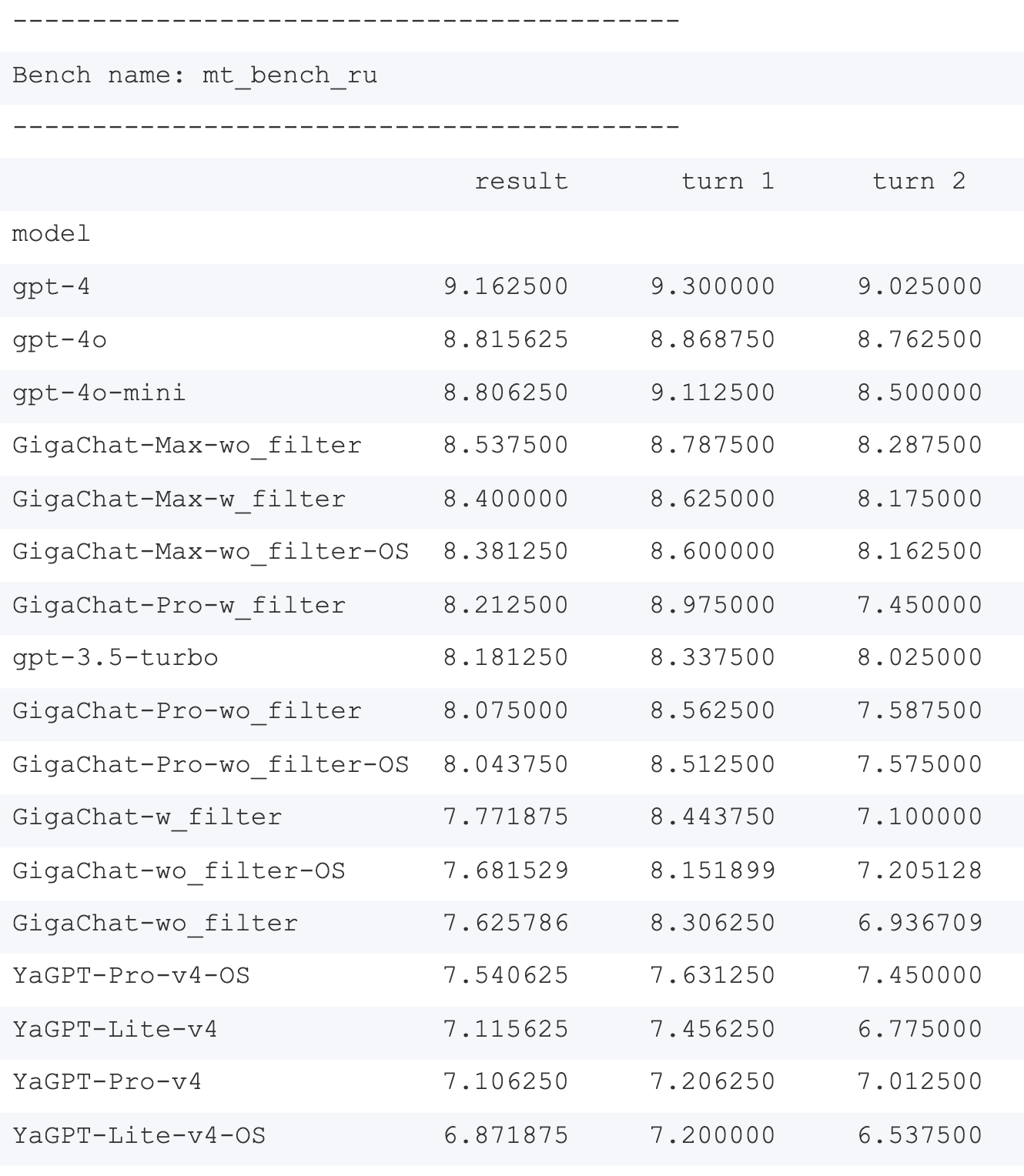Screen dimensions: 1024x1176
Task: Click turn 2 value 6.936709
Action: (x=920, y=924)
